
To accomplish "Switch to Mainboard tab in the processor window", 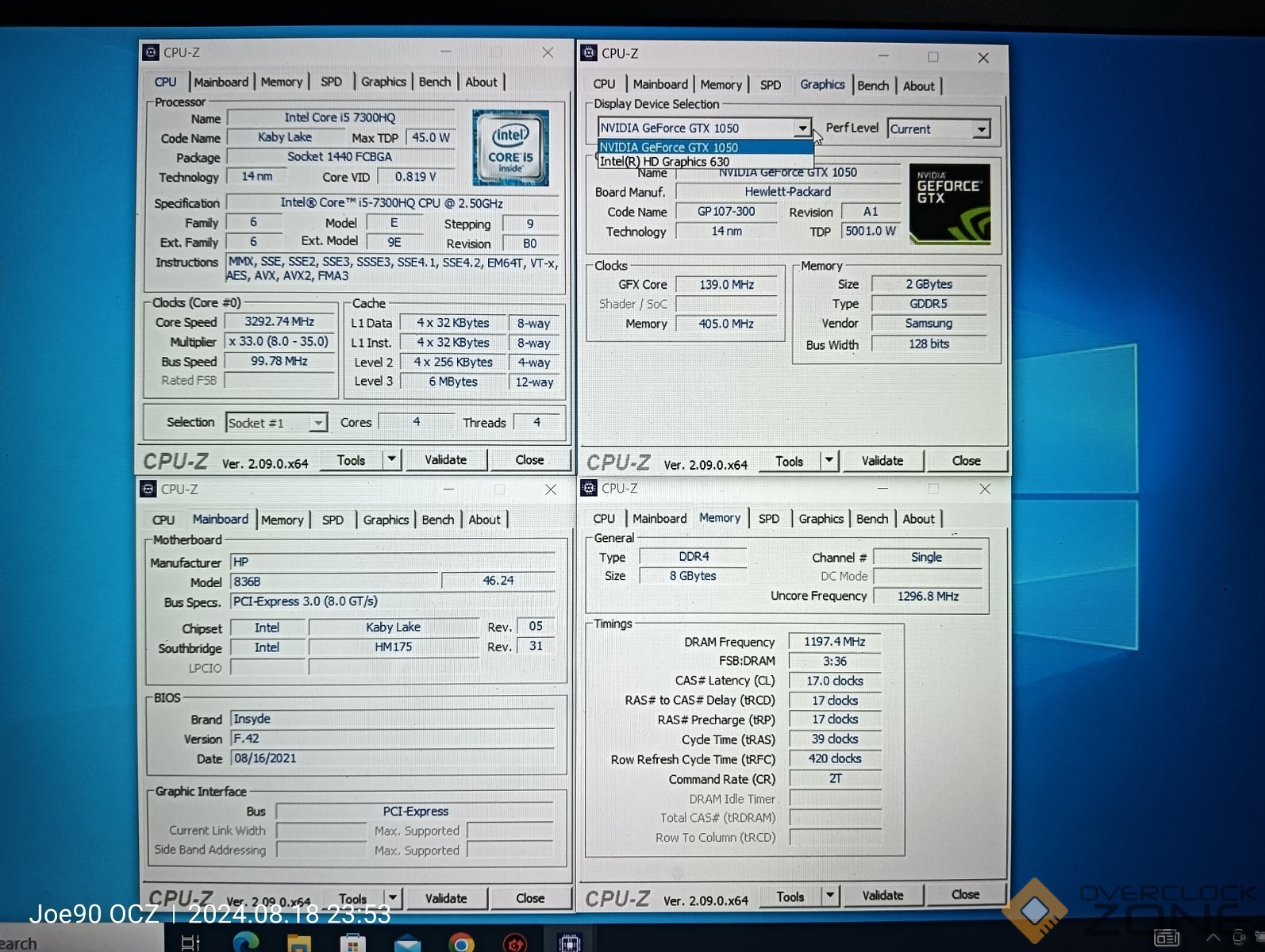I will point(221,82).
